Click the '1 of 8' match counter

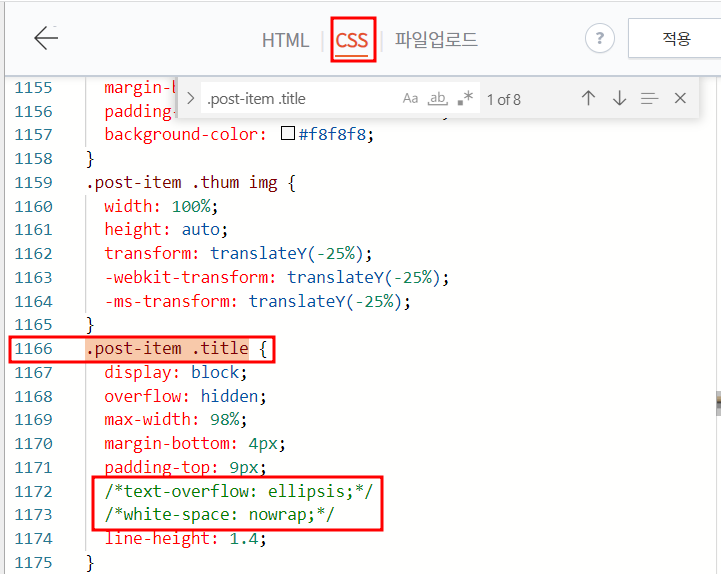pyautogui.click(x=504, y=99)
